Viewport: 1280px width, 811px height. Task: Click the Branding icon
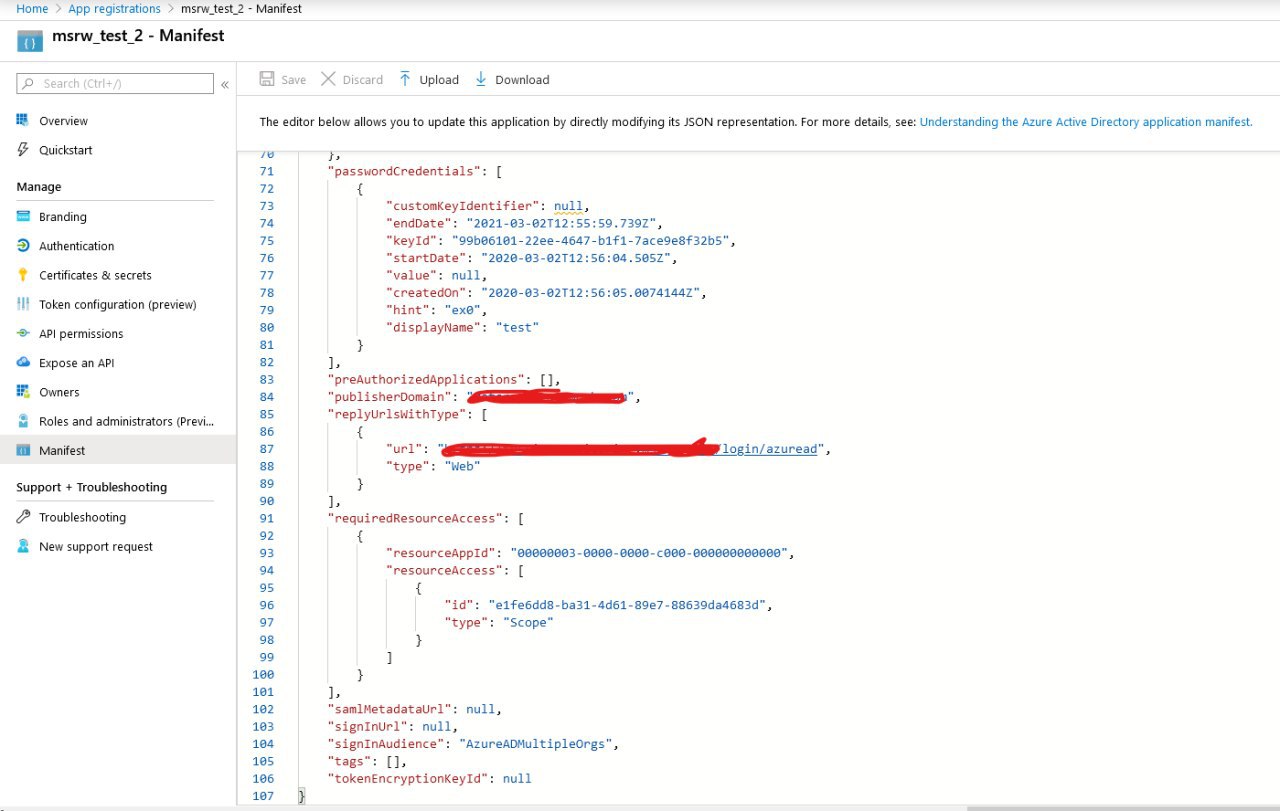[22, 216]
